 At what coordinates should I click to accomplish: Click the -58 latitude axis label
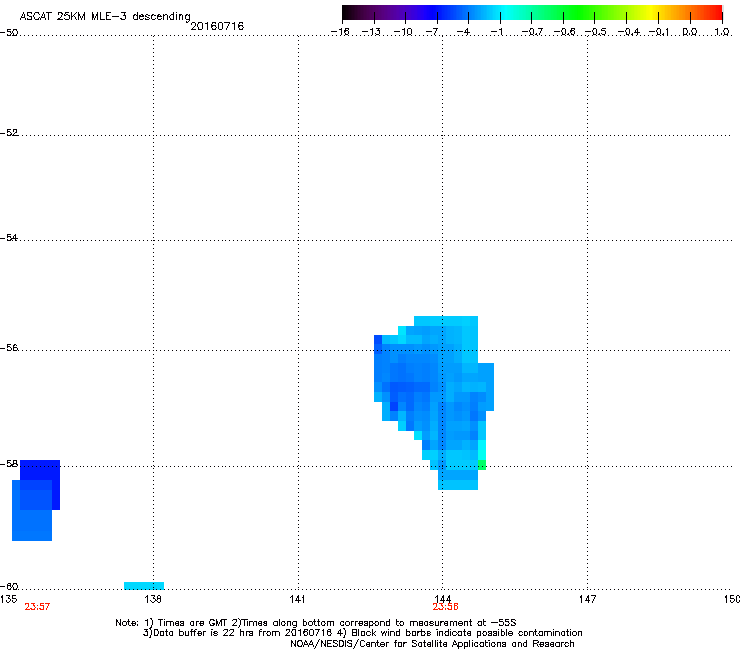pos(9,464)
